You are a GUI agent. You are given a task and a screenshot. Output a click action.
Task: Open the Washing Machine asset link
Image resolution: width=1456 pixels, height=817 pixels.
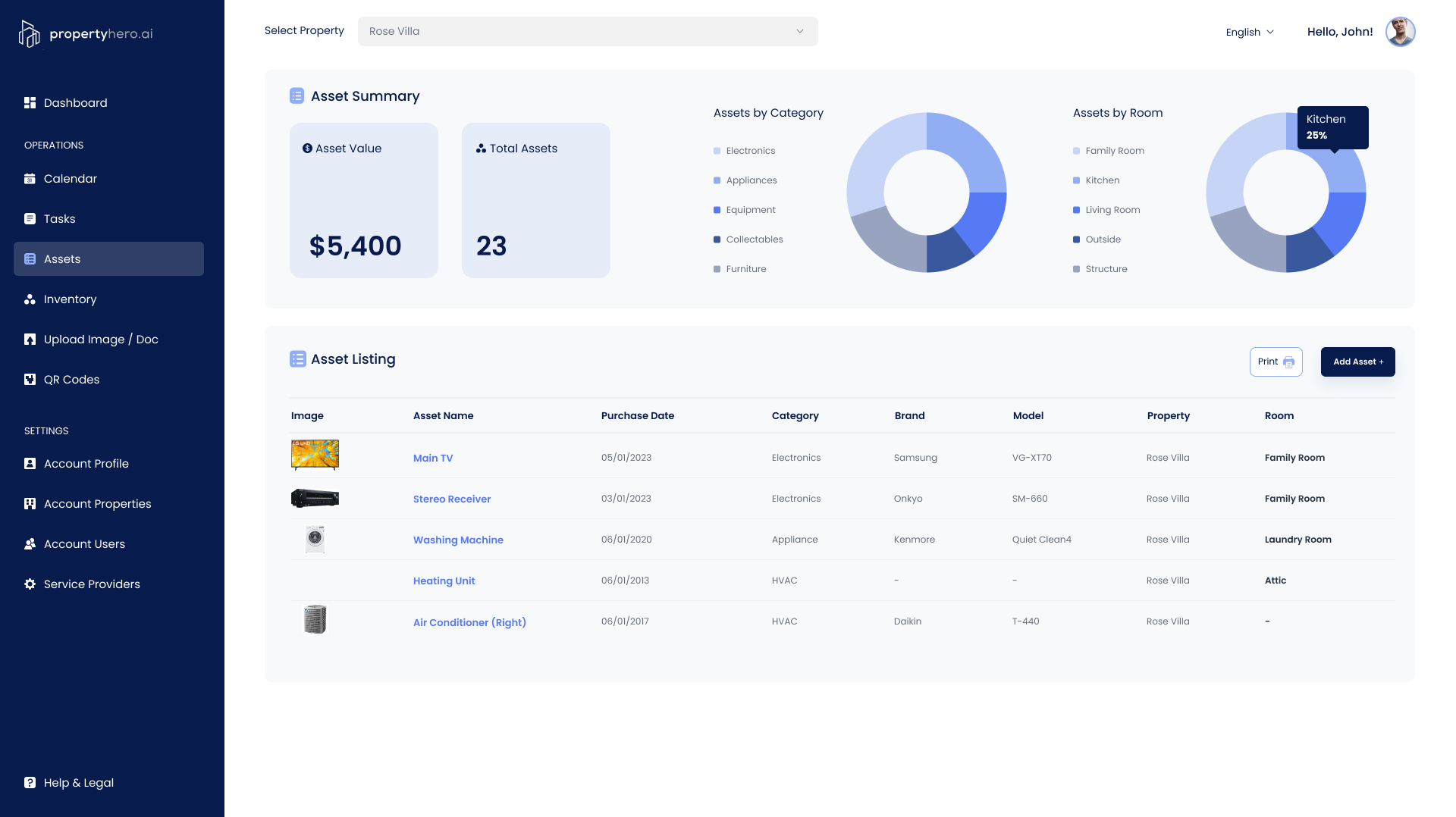[458, 540]
